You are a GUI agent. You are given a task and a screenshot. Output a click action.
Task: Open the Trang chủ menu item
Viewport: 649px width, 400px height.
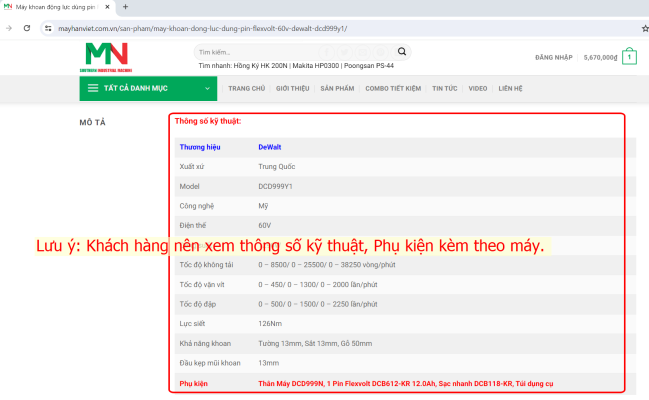point(246,88)
